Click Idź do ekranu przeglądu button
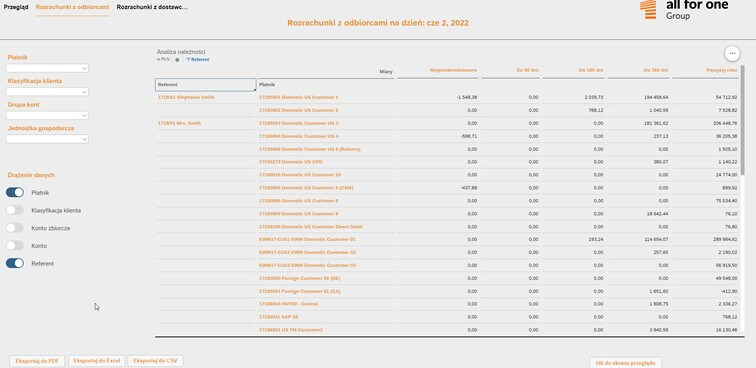Viewport: 756px width, 368px height. pos(625,363)
